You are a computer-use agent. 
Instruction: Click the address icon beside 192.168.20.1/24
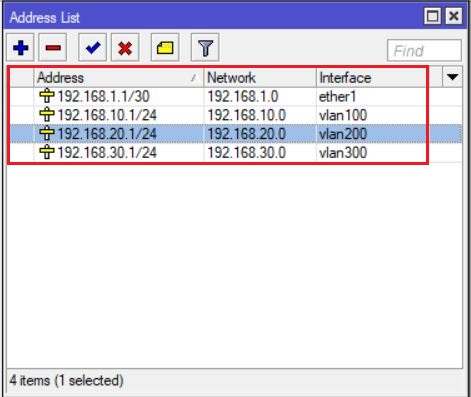click(46, 133)
